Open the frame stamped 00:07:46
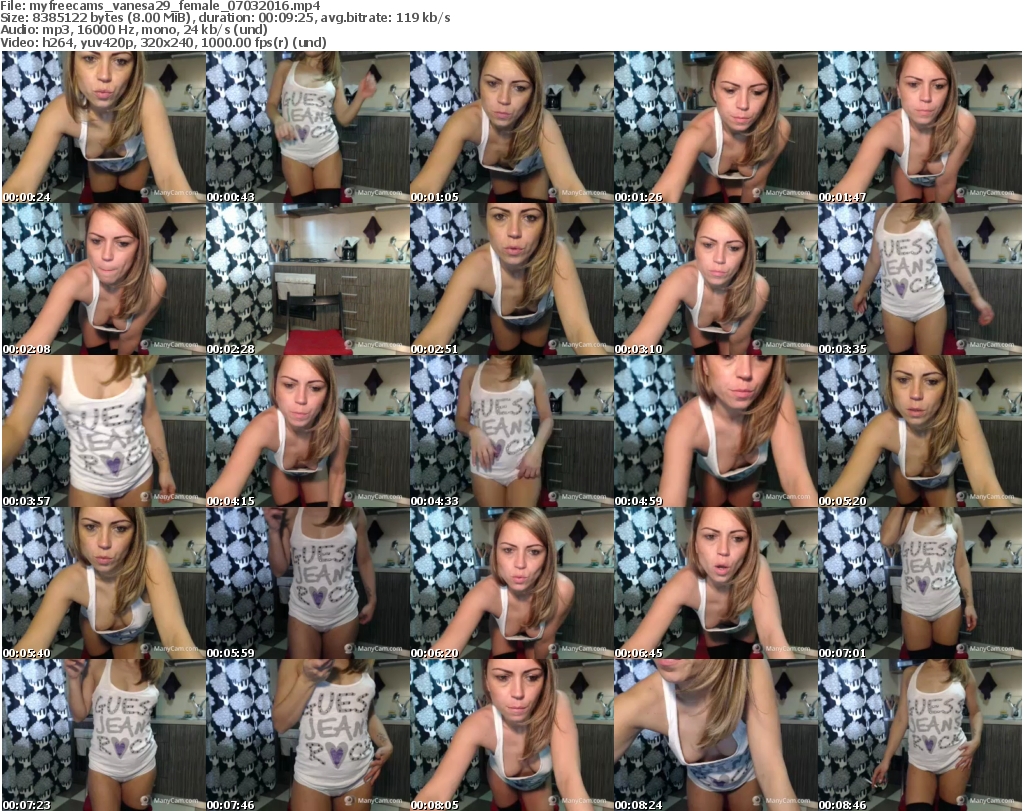Image resolution: width=1024 pixels, height=811 pixels. [x=308, y=735]
